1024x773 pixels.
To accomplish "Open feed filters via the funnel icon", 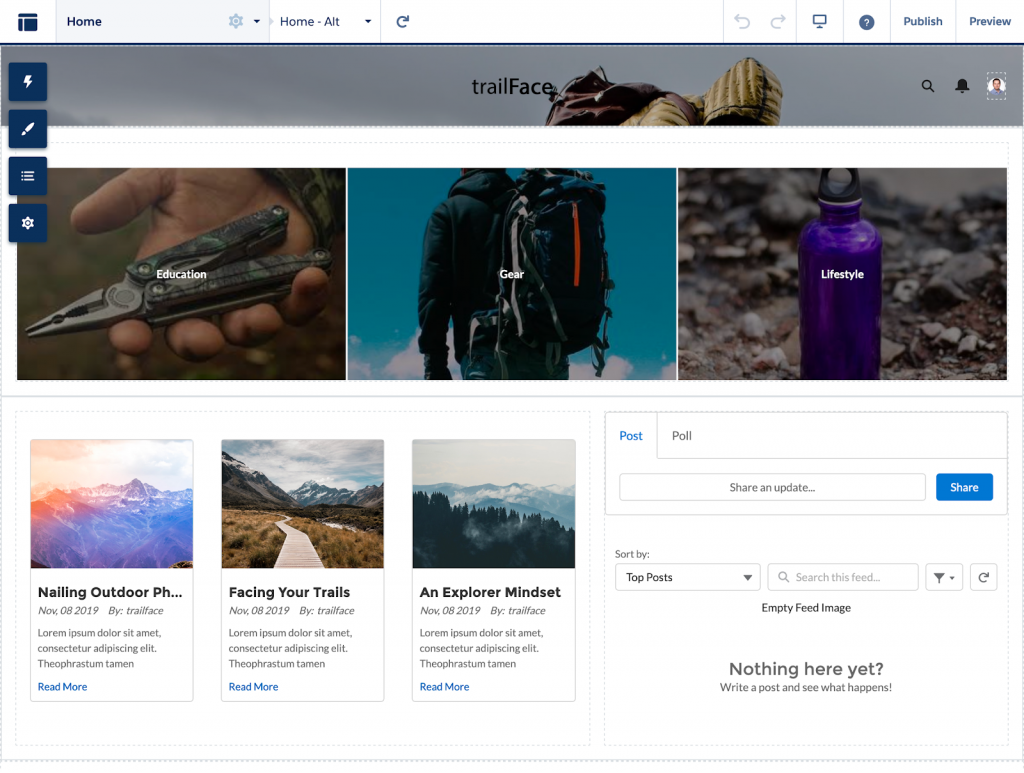I will coord(944,577).
